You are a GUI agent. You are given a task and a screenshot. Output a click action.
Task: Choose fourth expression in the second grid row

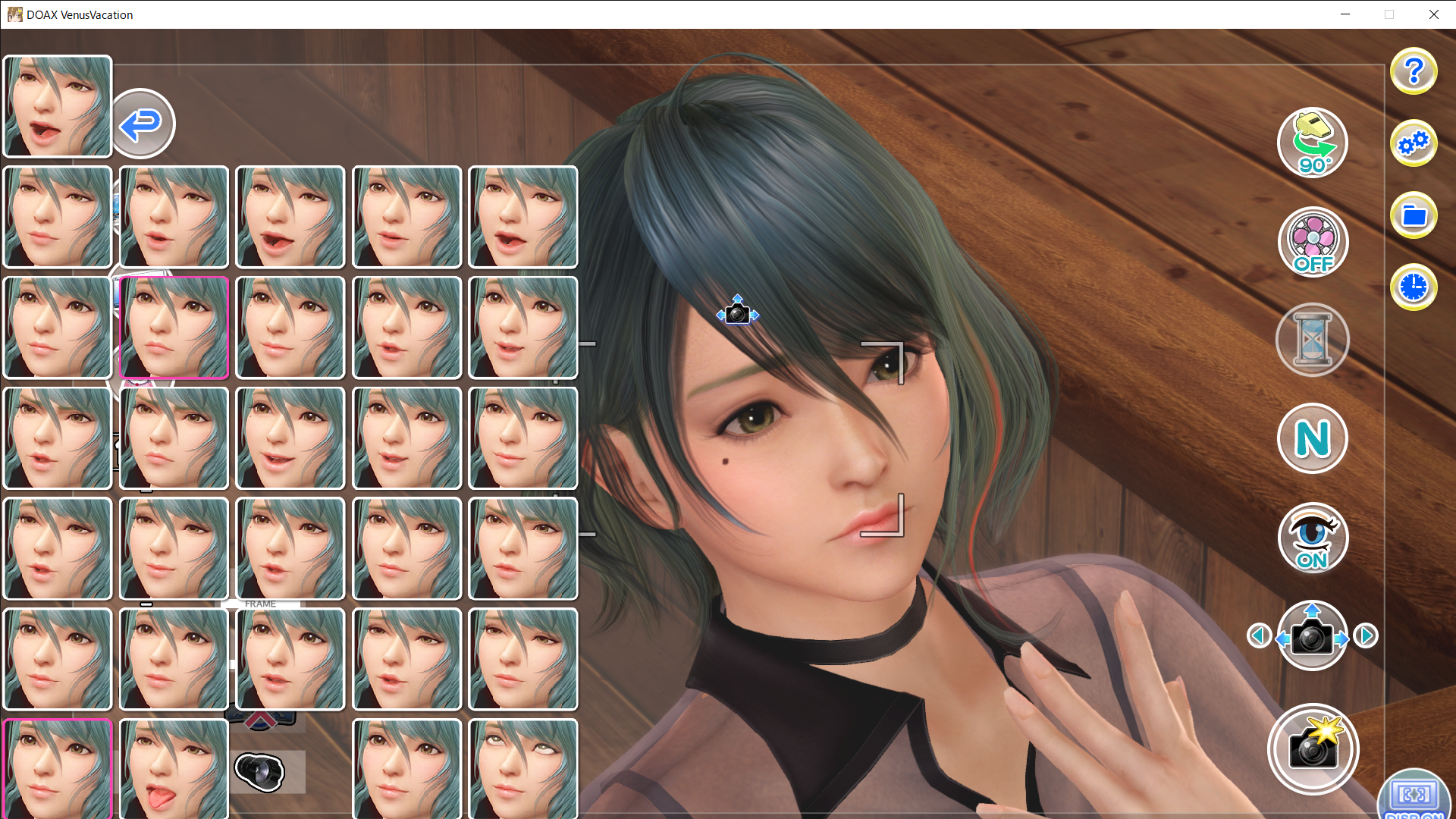[407, 328]
